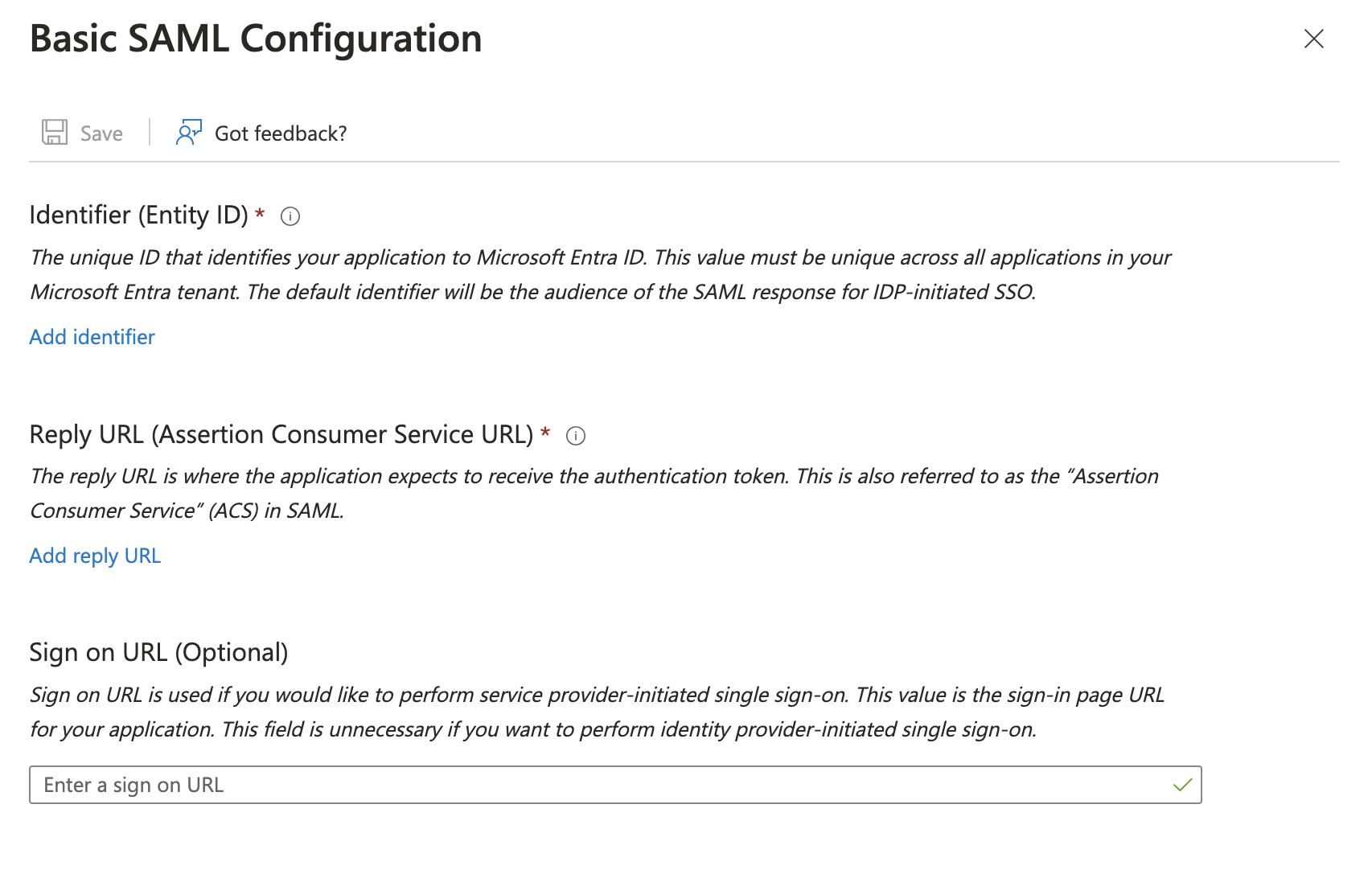Click Got feedback? in the toolbar
1372x870 pixels.
click(x=281, y=133)
